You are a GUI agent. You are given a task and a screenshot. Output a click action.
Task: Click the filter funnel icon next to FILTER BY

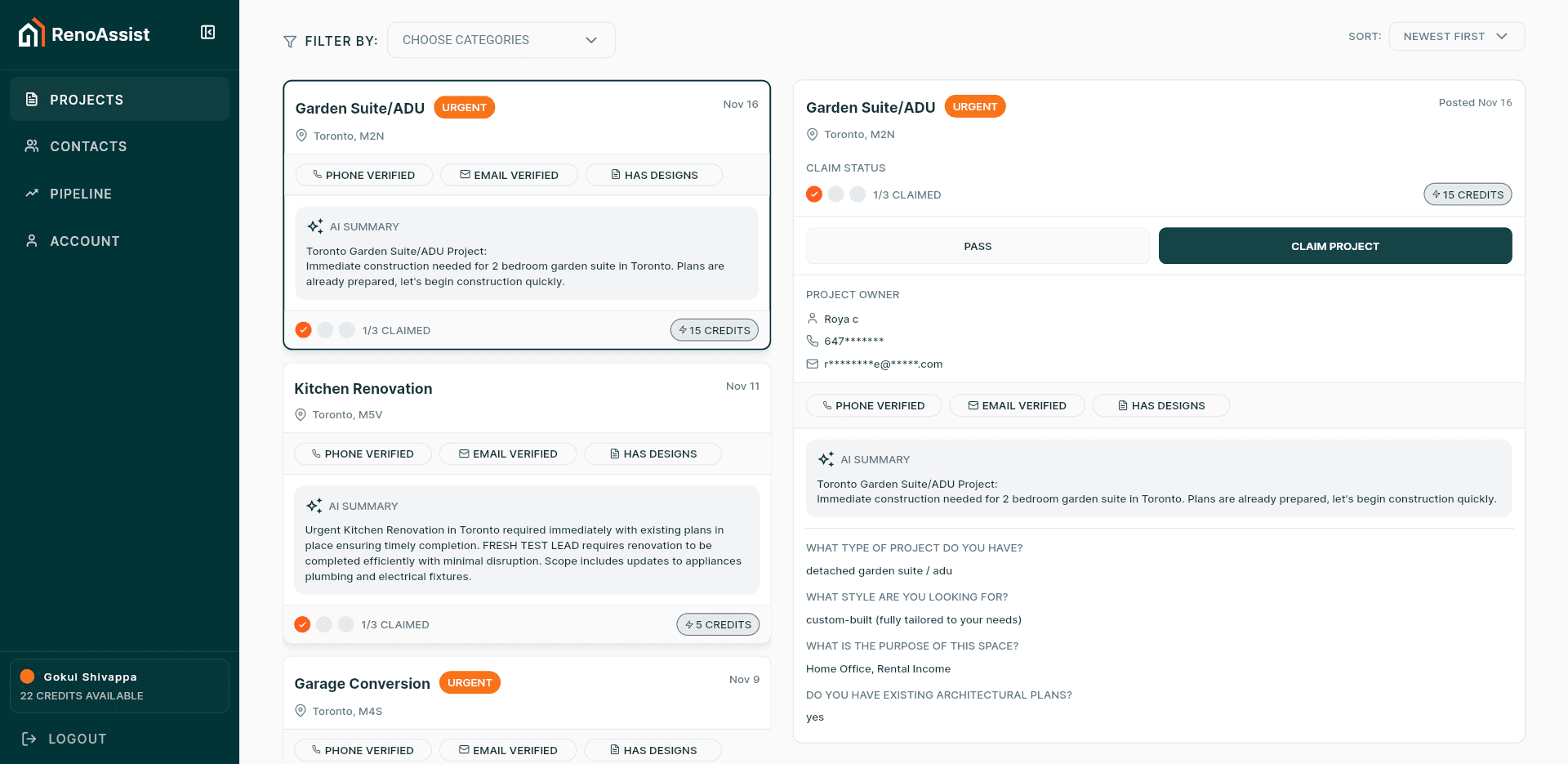tap(290, 41)
